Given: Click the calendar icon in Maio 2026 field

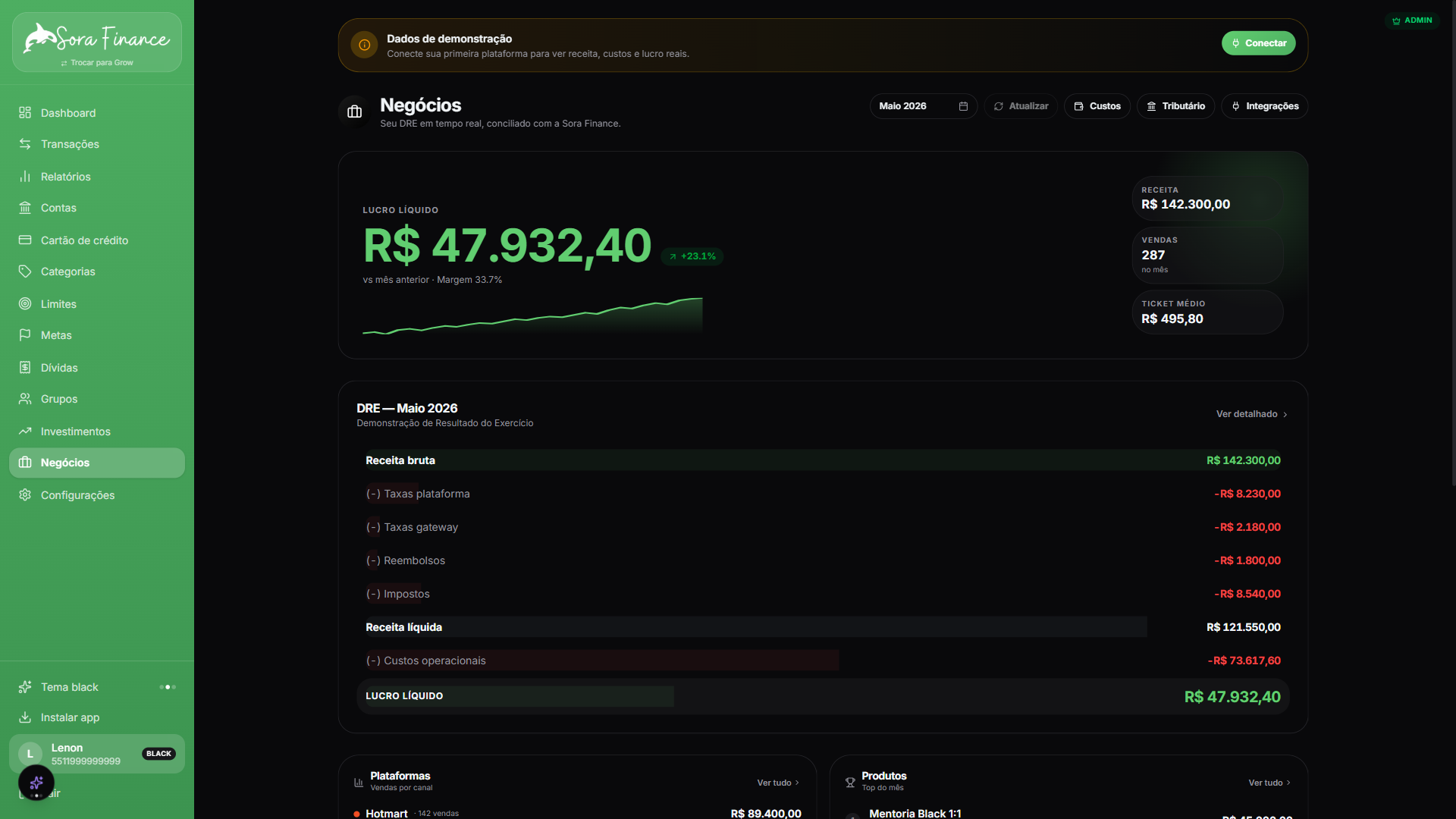Looking at the screenshot, I should pyautogui.click(x=963, y=106).
